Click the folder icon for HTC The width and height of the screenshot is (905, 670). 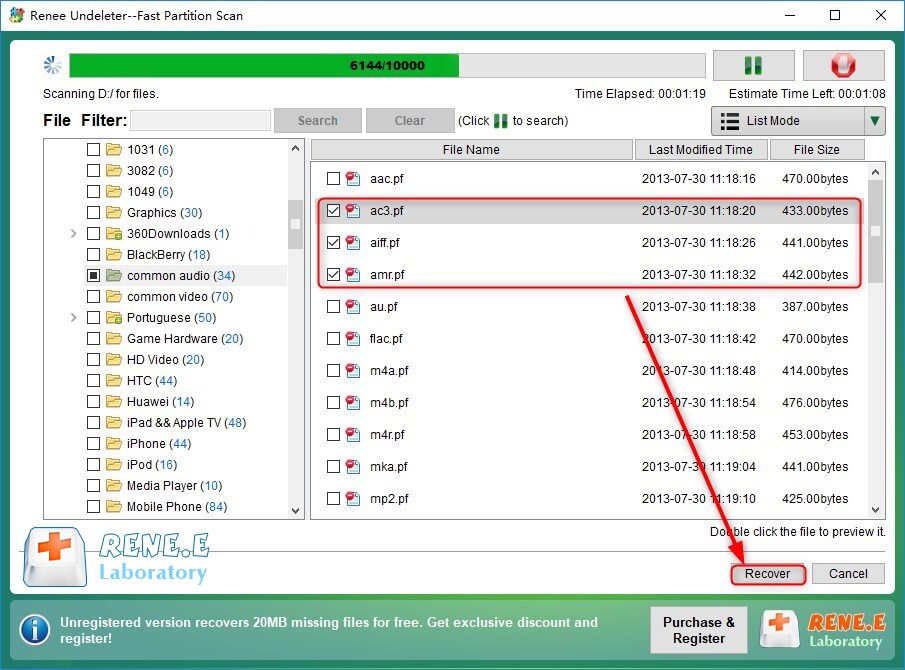[114, 381]
